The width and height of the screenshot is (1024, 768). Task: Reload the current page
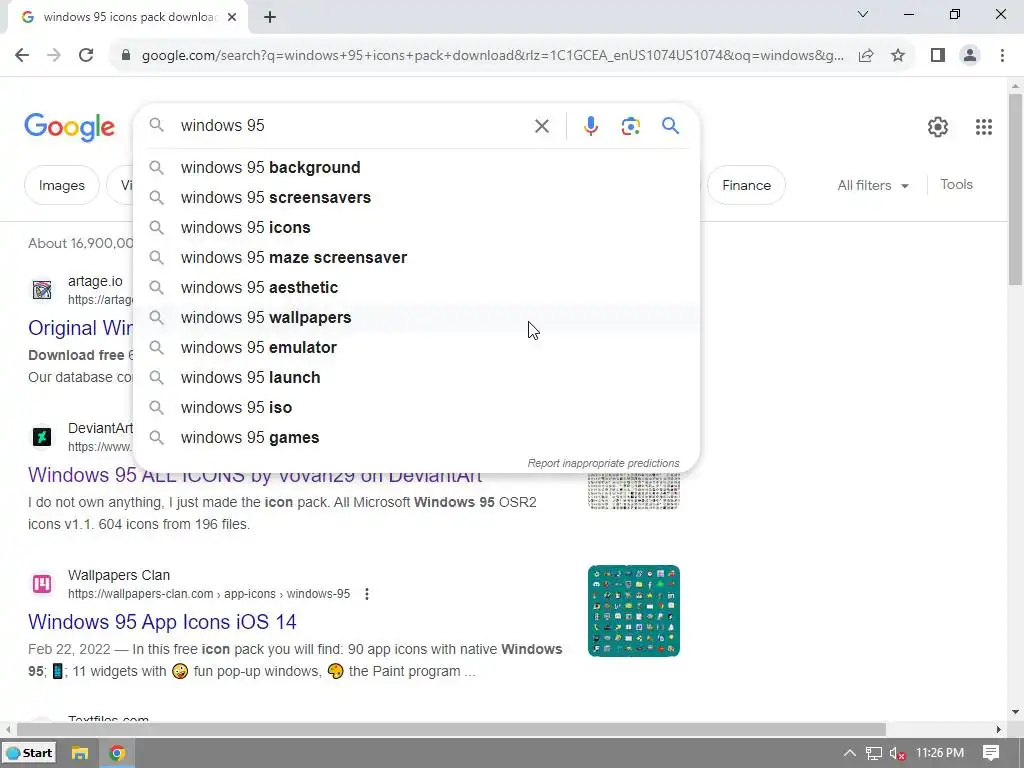click(x=86, y=55)
